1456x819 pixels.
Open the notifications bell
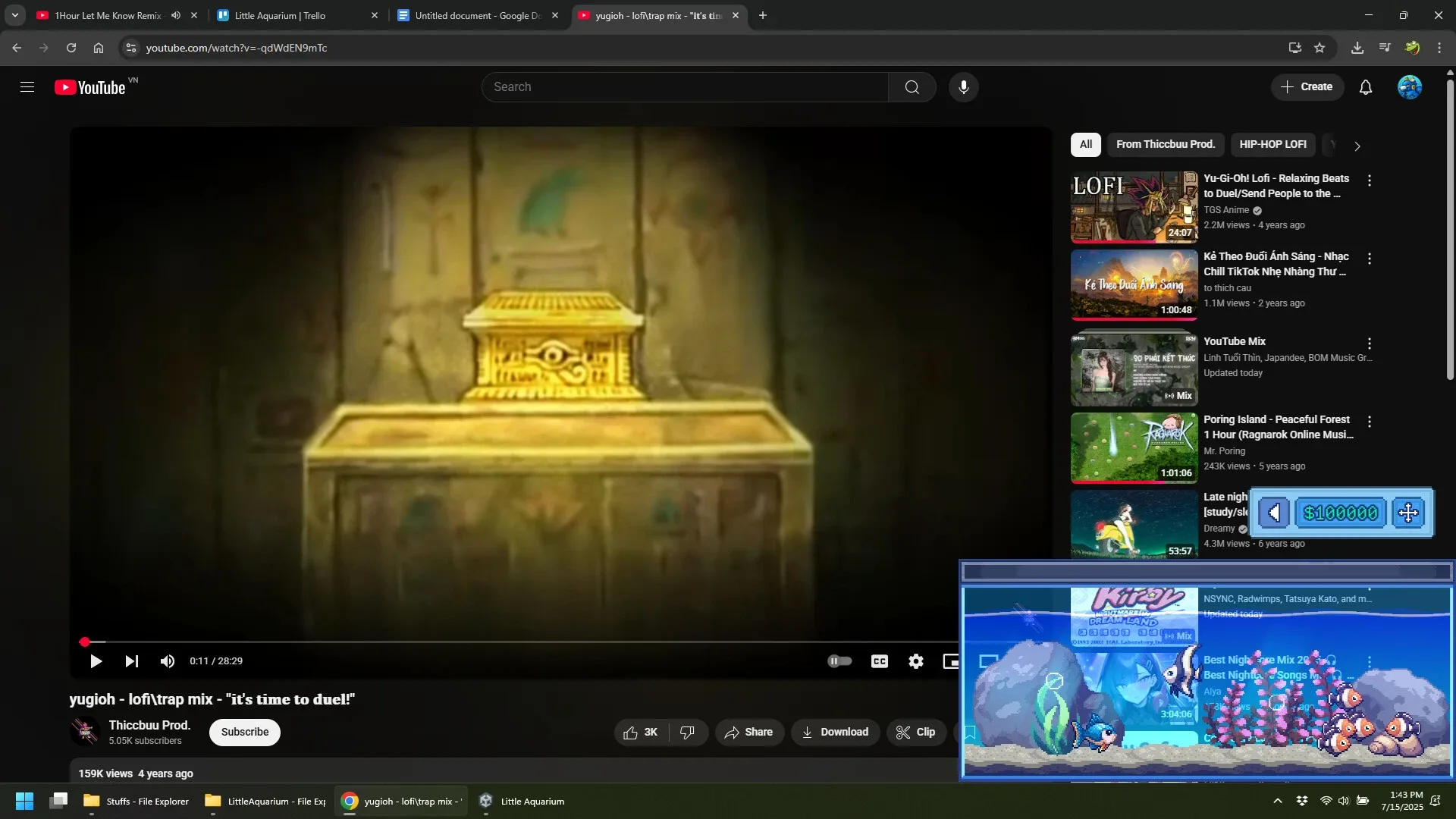click(1365, 86)
